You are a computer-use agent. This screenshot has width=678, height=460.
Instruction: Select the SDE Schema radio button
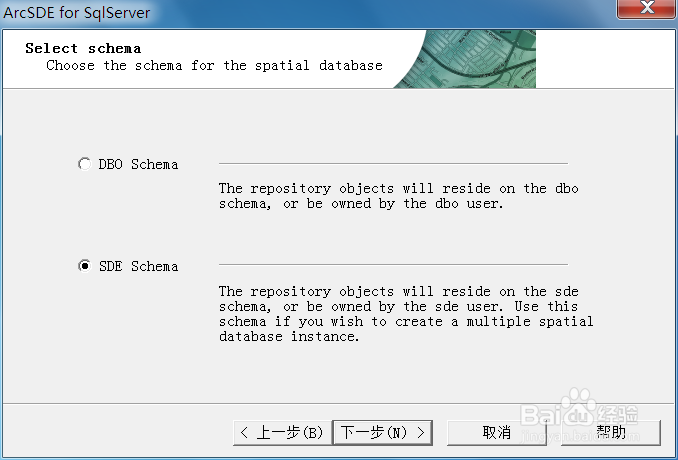85,266
